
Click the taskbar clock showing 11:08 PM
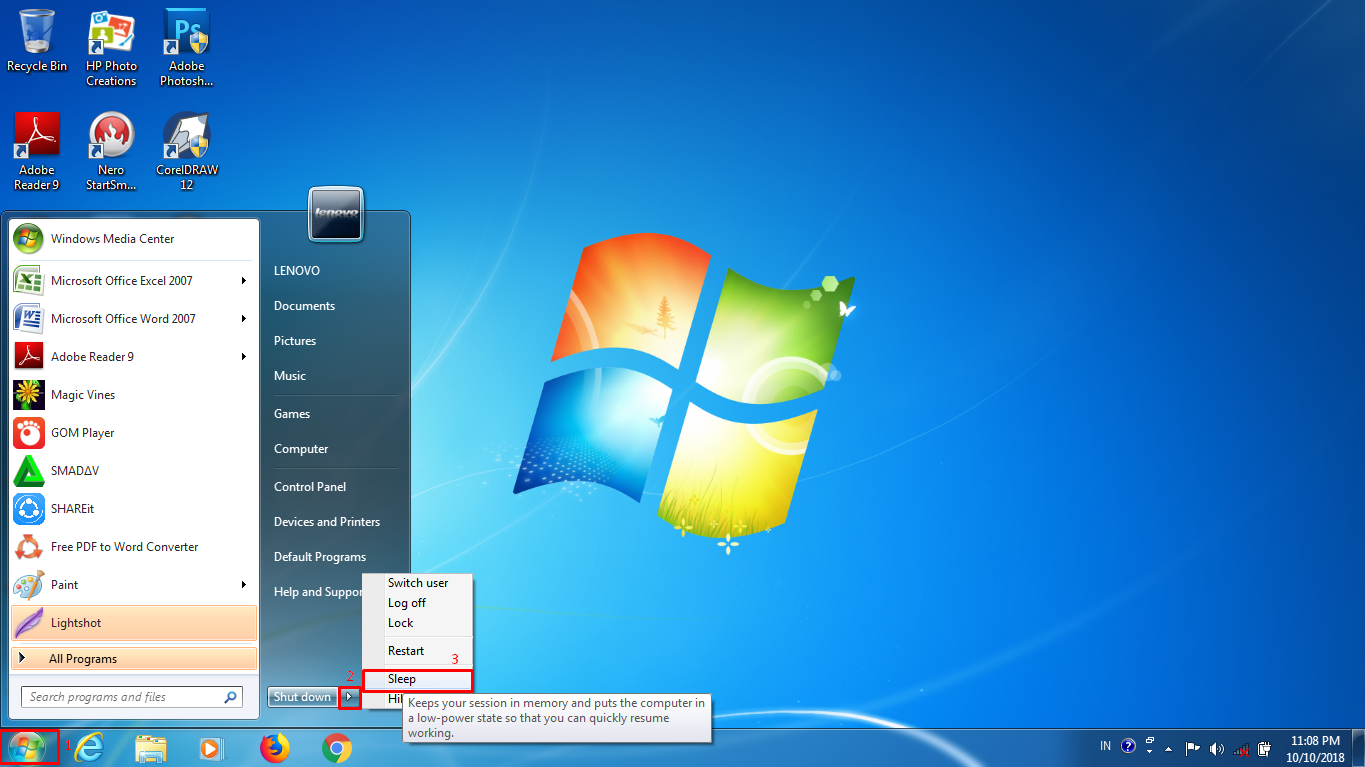1314,749
